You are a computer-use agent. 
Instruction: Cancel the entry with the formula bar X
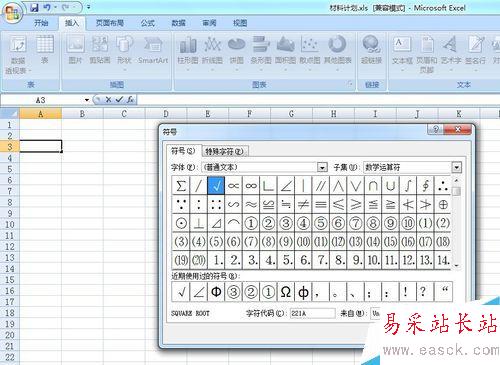108,99
